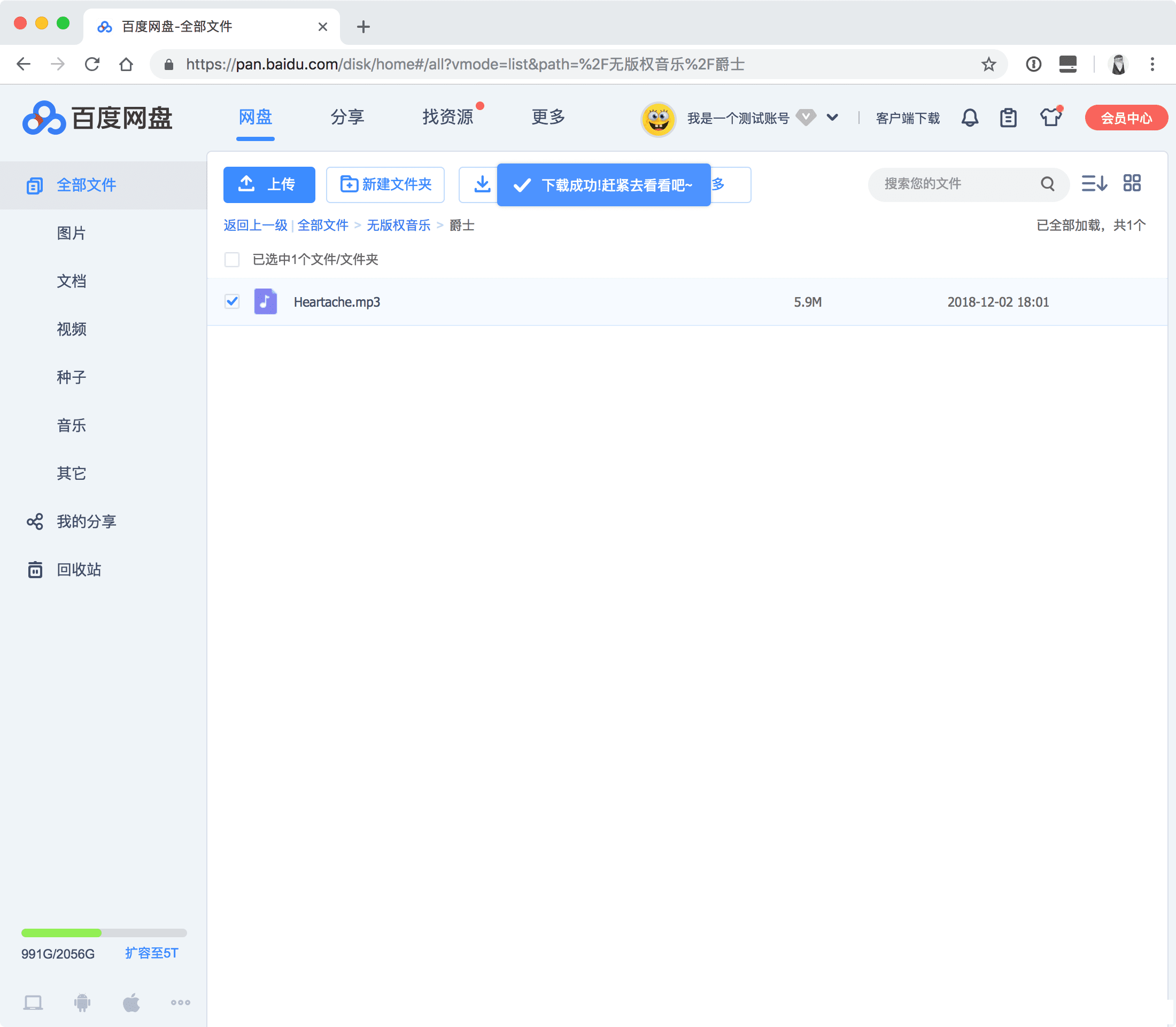Image resolution: width=1176 pixels, height=1027 pixels.
Task: Toggle the select-all files checkbox
Action: pyautogui.click(x=231, y=260)
